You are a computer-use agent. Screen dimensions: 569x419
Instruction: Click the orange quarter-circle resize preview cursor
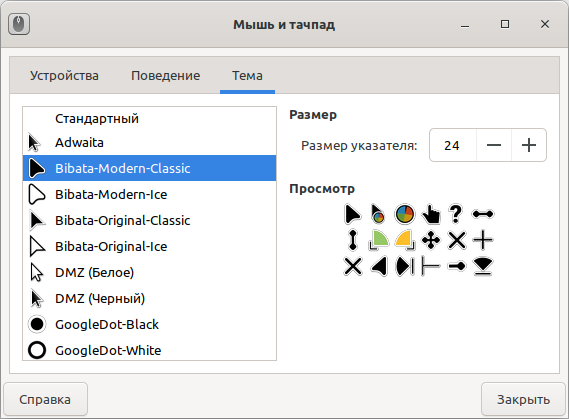coord(405,240)
